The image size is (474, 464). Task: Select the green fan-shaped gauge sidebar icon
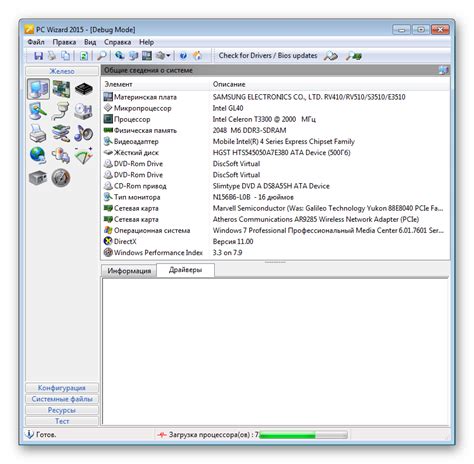(83, 155)
